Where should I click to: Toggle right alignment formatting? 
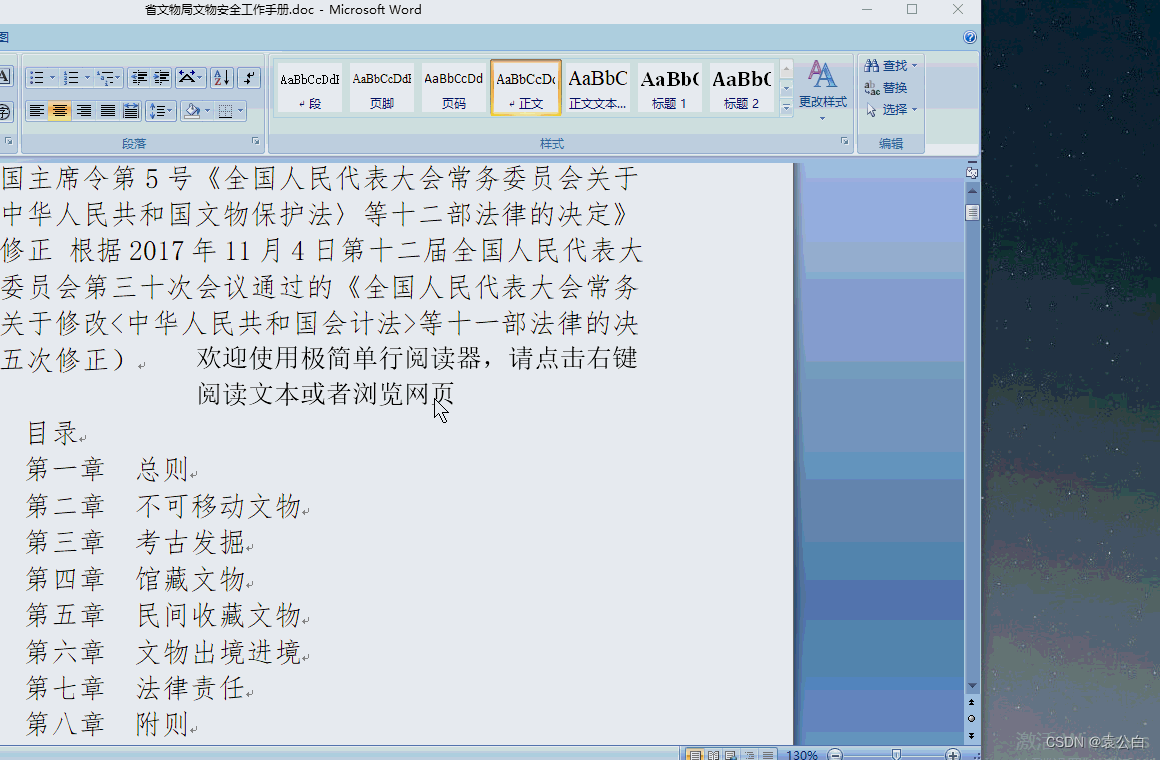coord(83,111)
